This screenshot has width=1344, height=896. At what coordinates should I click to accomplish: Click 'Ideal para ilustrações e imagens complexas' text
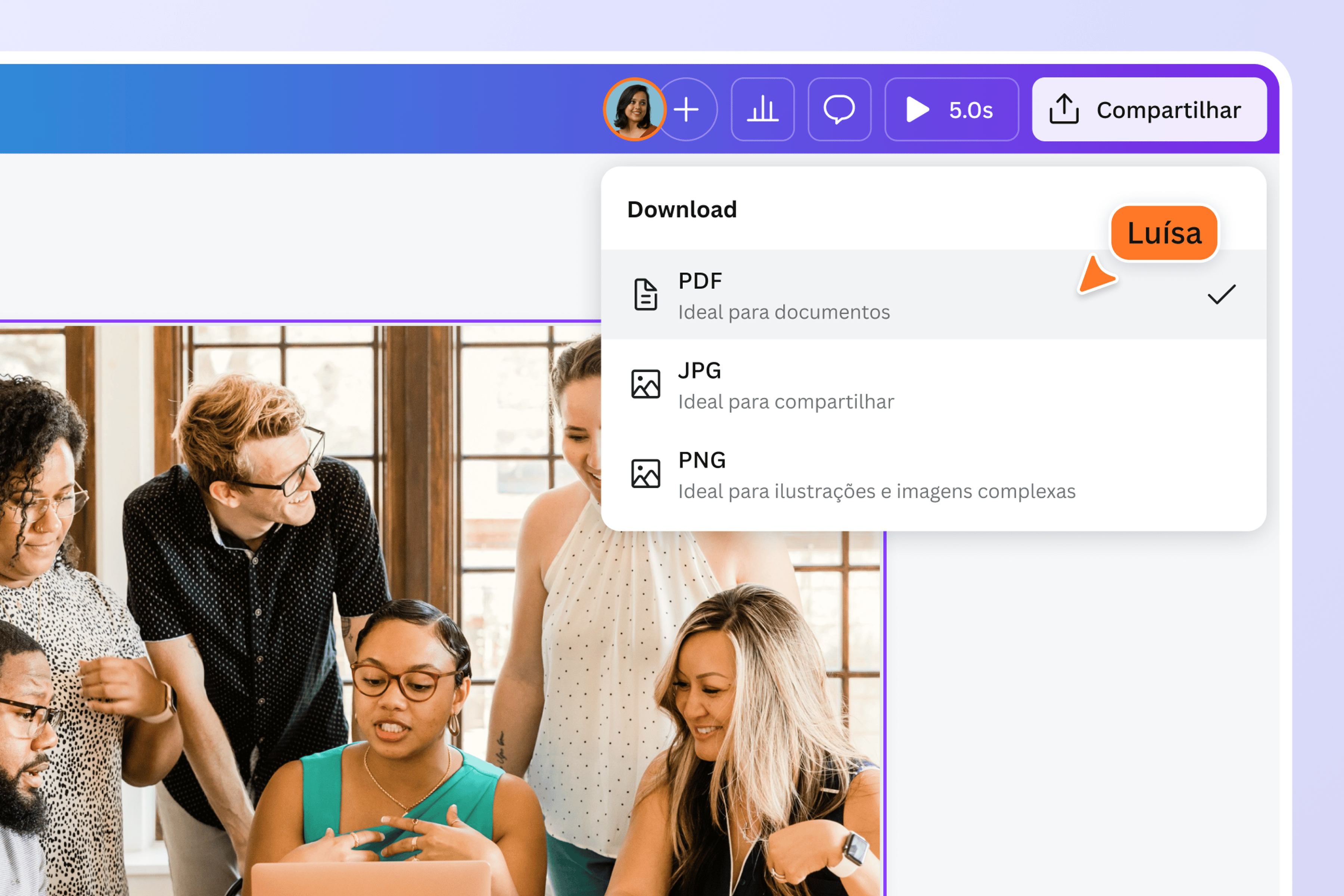tap(877, 491)
